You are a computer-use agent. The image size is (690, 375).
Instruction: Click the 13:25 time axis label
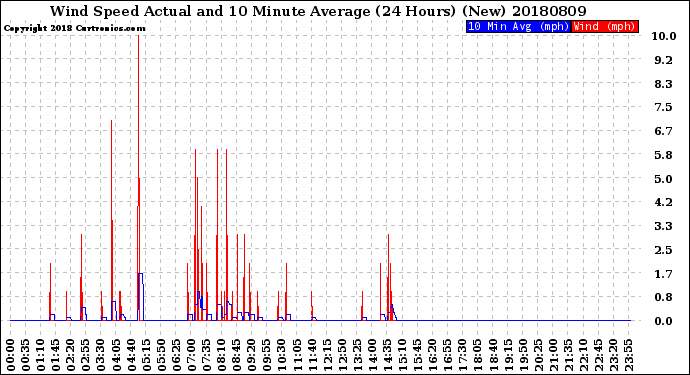(357, 355)
